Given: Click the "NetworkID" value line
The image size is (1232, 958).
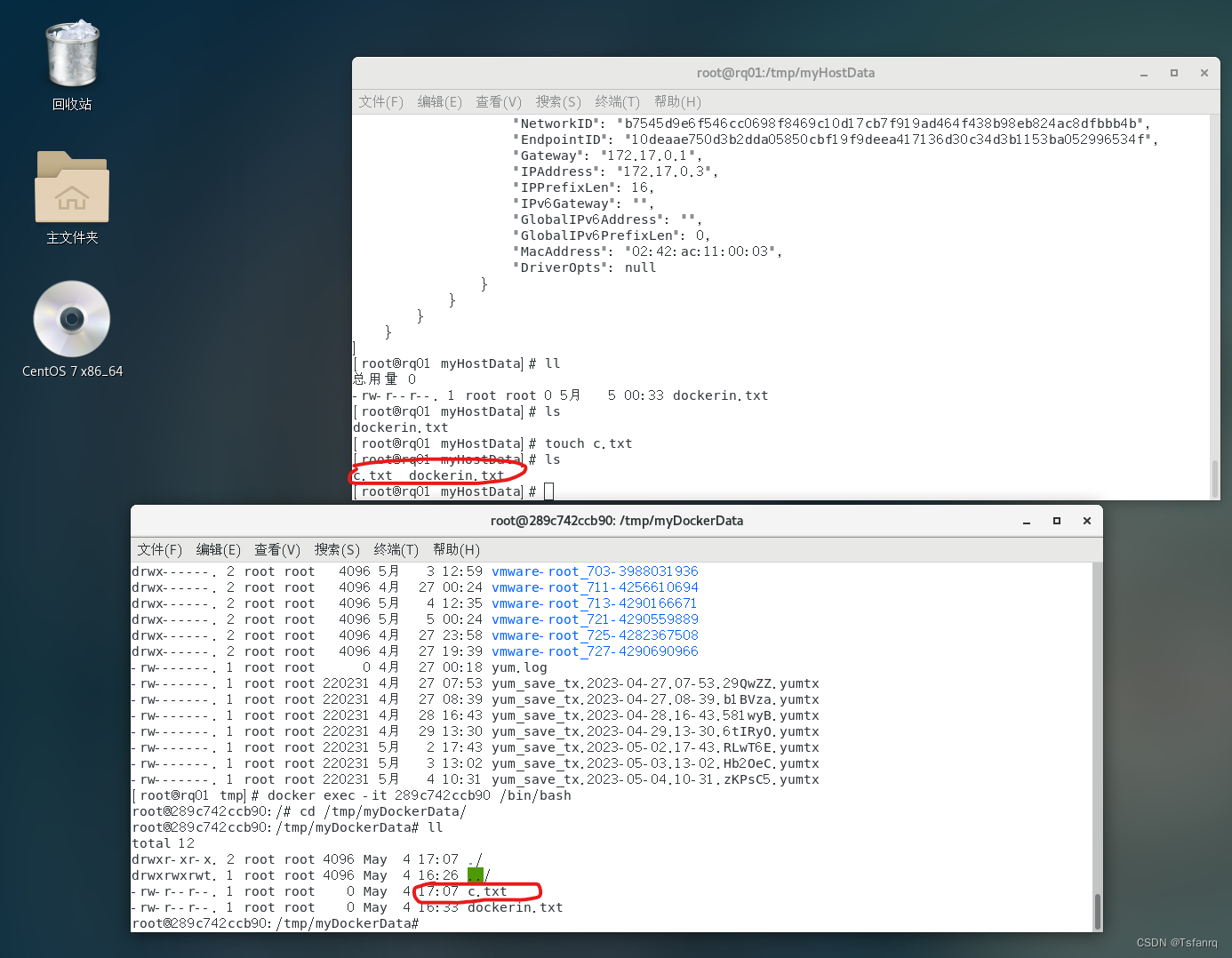Looking at the screenshot, I should tap(831, 124).
